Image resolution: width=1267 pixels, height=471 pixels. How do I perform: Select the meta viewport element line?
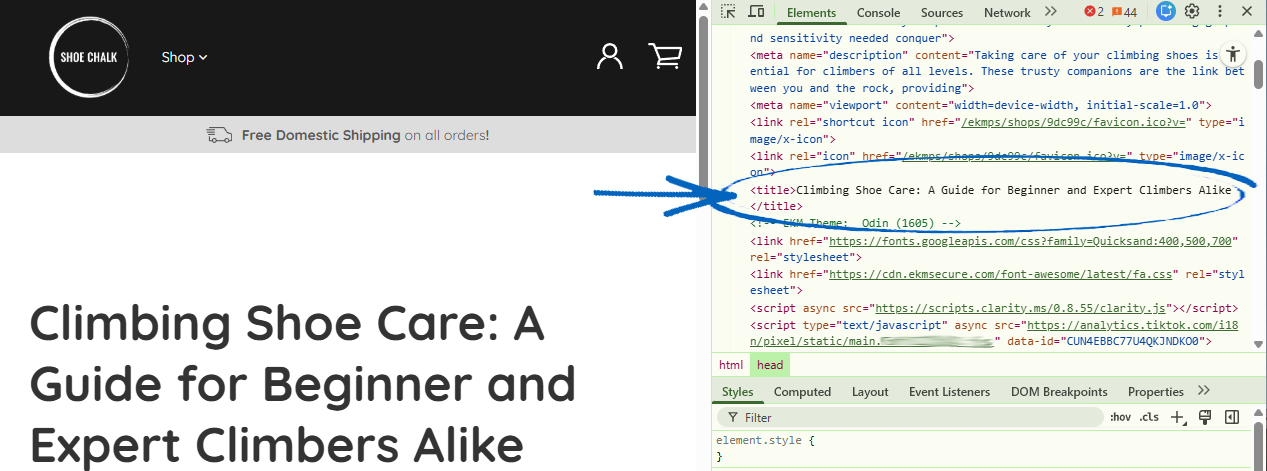[980, 105]
